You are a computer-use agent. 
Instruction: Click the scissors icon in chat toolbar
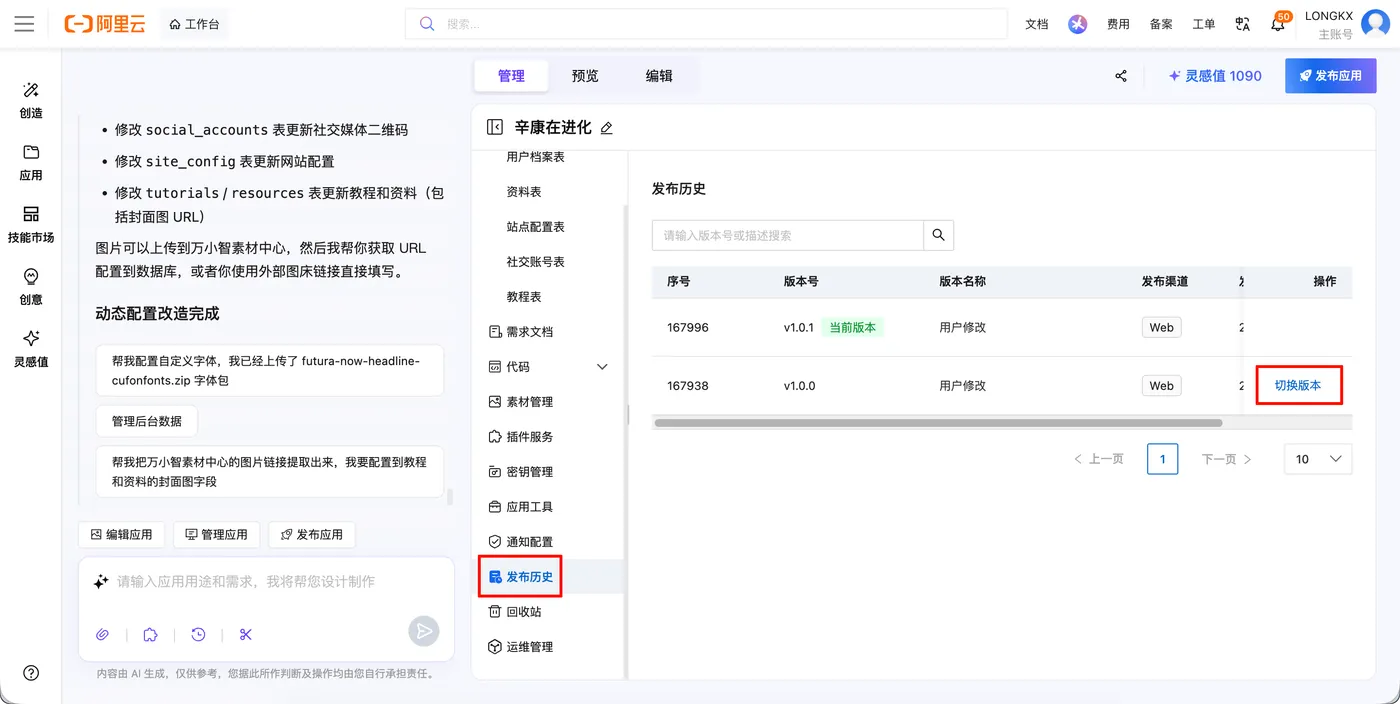pos(246,634)
